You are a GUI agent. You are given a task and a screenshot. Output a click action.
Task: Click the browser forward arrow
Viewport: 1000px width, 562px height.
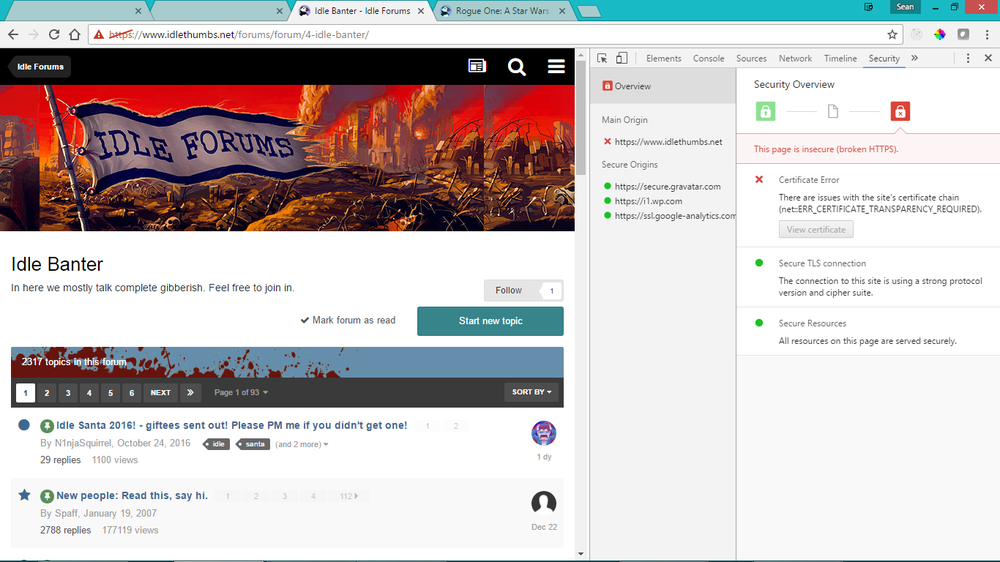click(34, 34)
